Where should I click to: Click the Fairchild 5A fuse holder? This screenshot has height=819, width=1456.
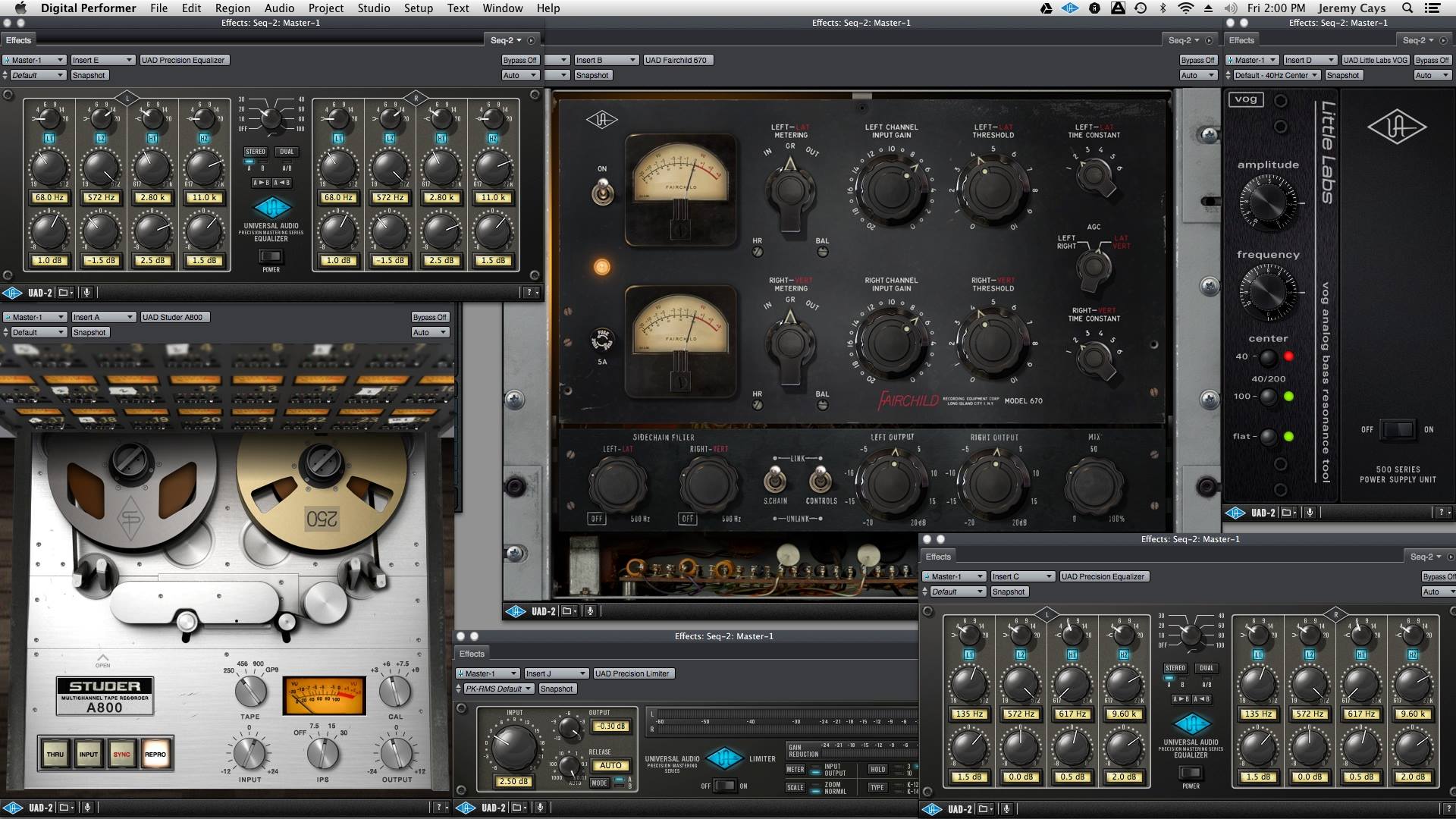pos(602,341)
